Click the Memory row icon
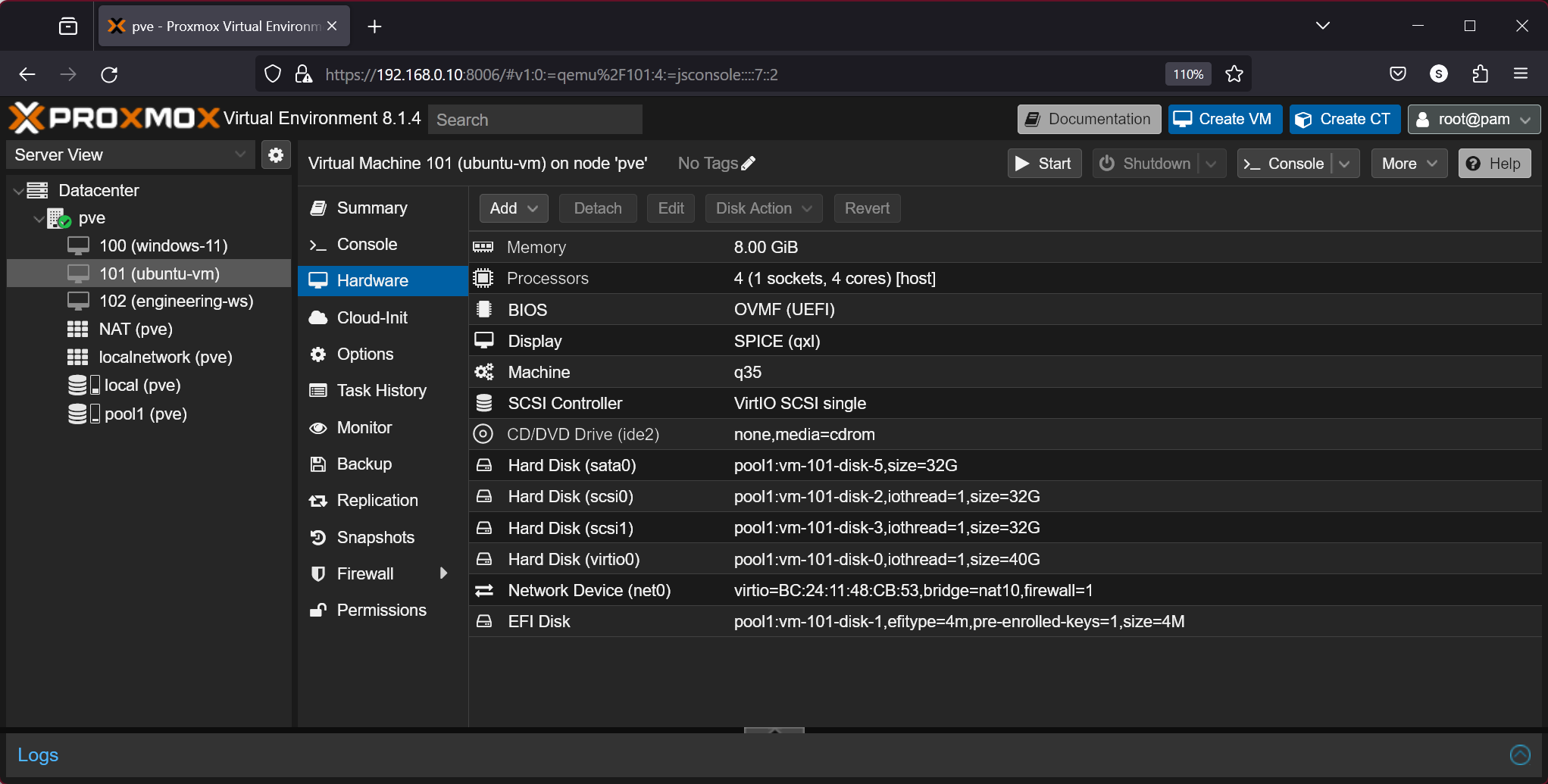 pyautogui.click(x=483, y=247)
